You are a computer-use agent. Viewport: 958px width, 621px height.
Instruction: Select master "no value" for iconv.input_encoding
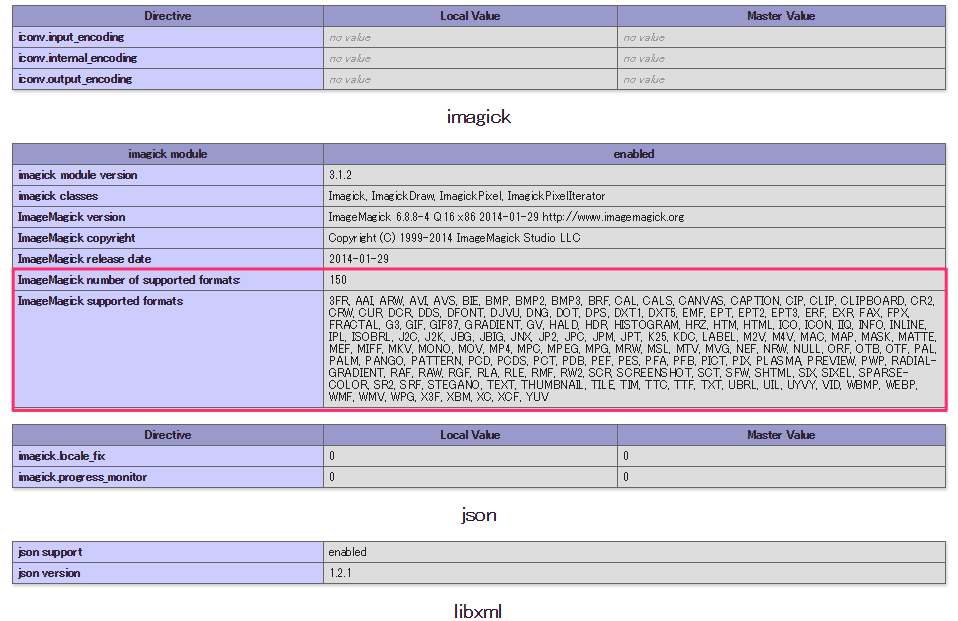pos(644,38)
